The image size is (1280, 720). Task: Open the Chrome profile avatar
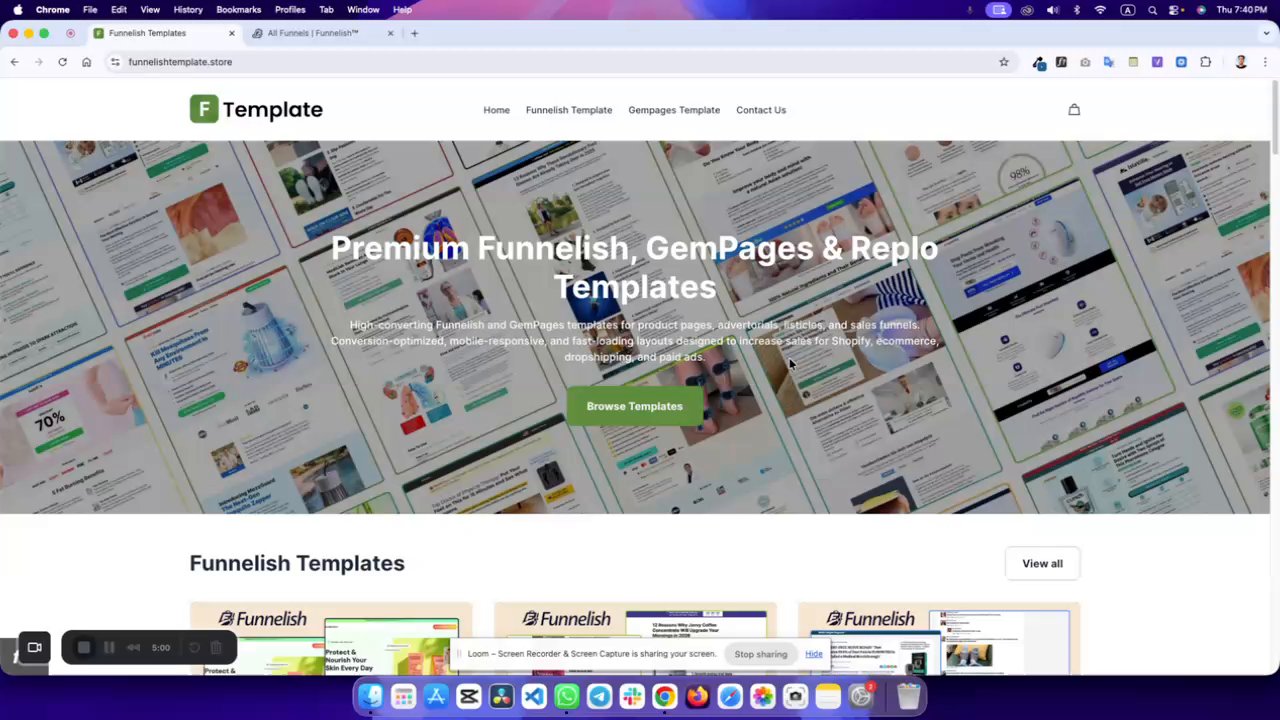point(1241,62)
